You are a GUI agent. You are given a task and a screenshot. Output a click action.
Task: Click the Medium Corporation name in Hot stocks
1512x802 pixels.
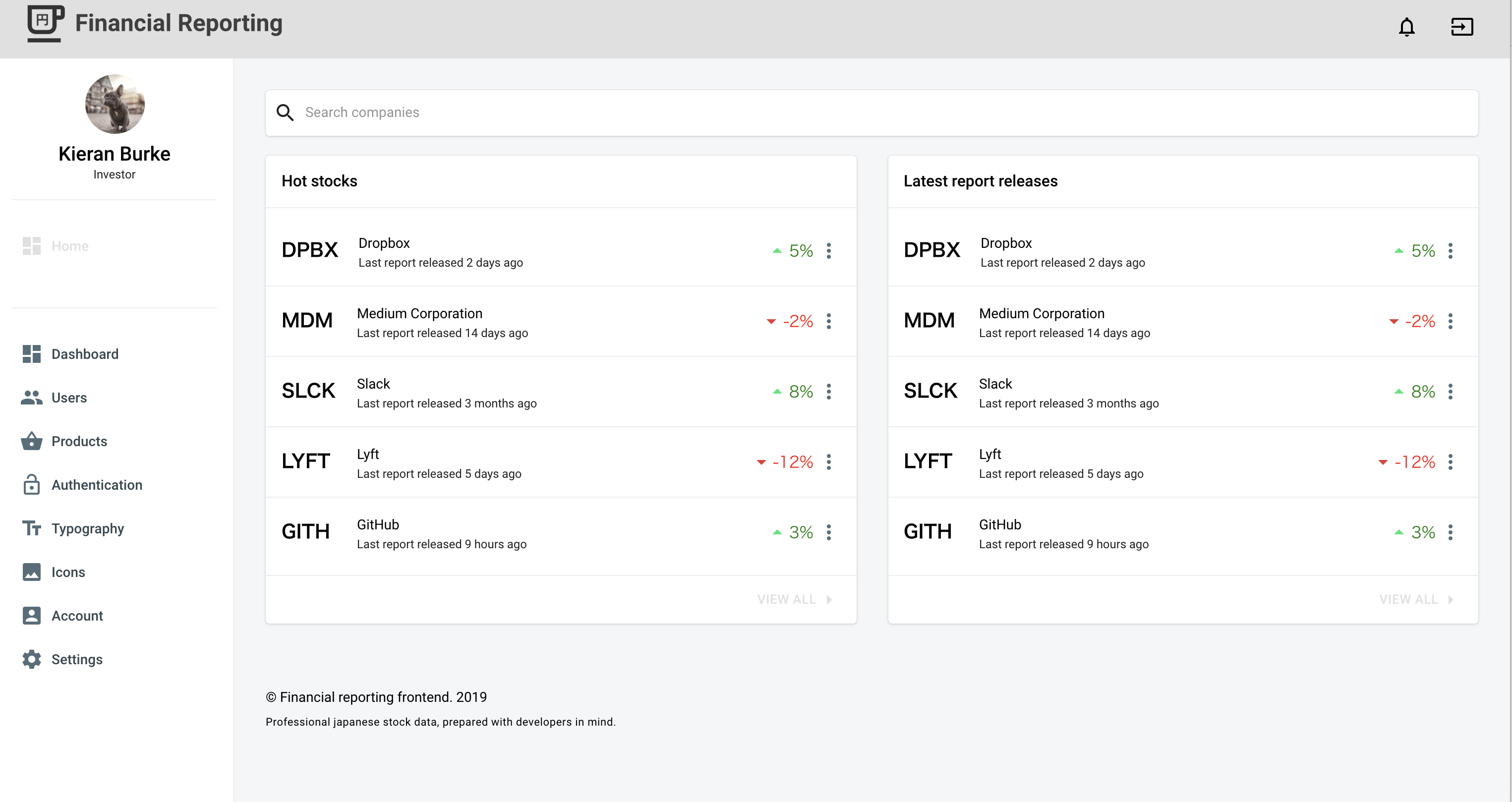point(420,314)
